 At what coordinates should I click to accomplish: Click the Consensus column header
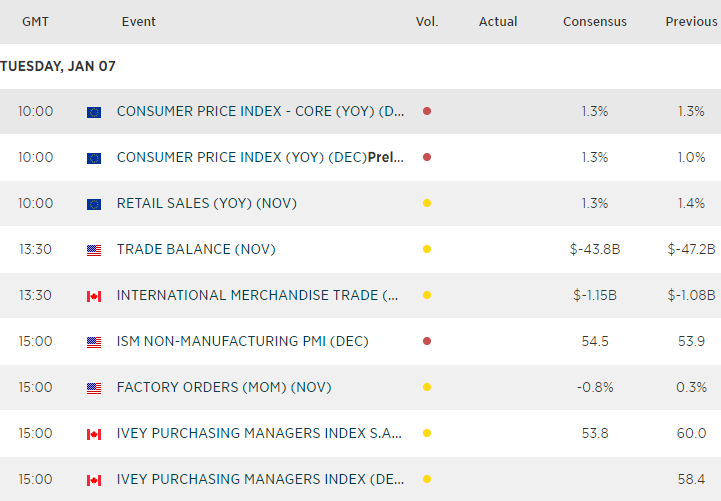coord(594,22)
